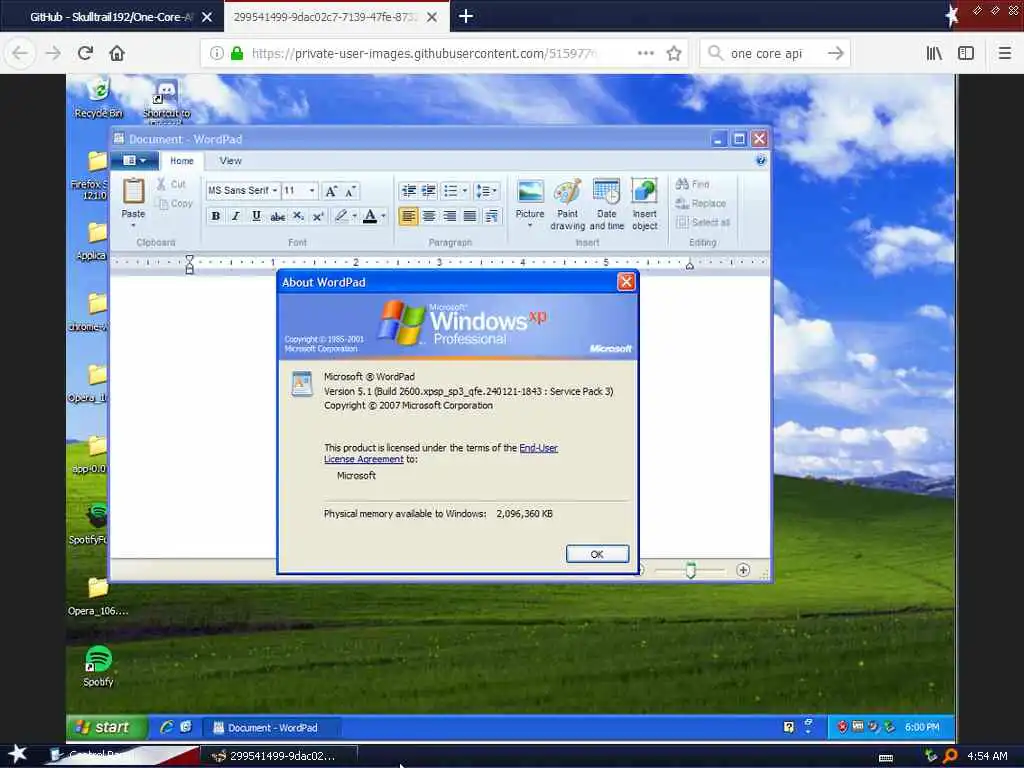
Task: Open the highlight color dropdown arrow
Action: (355, 216)
